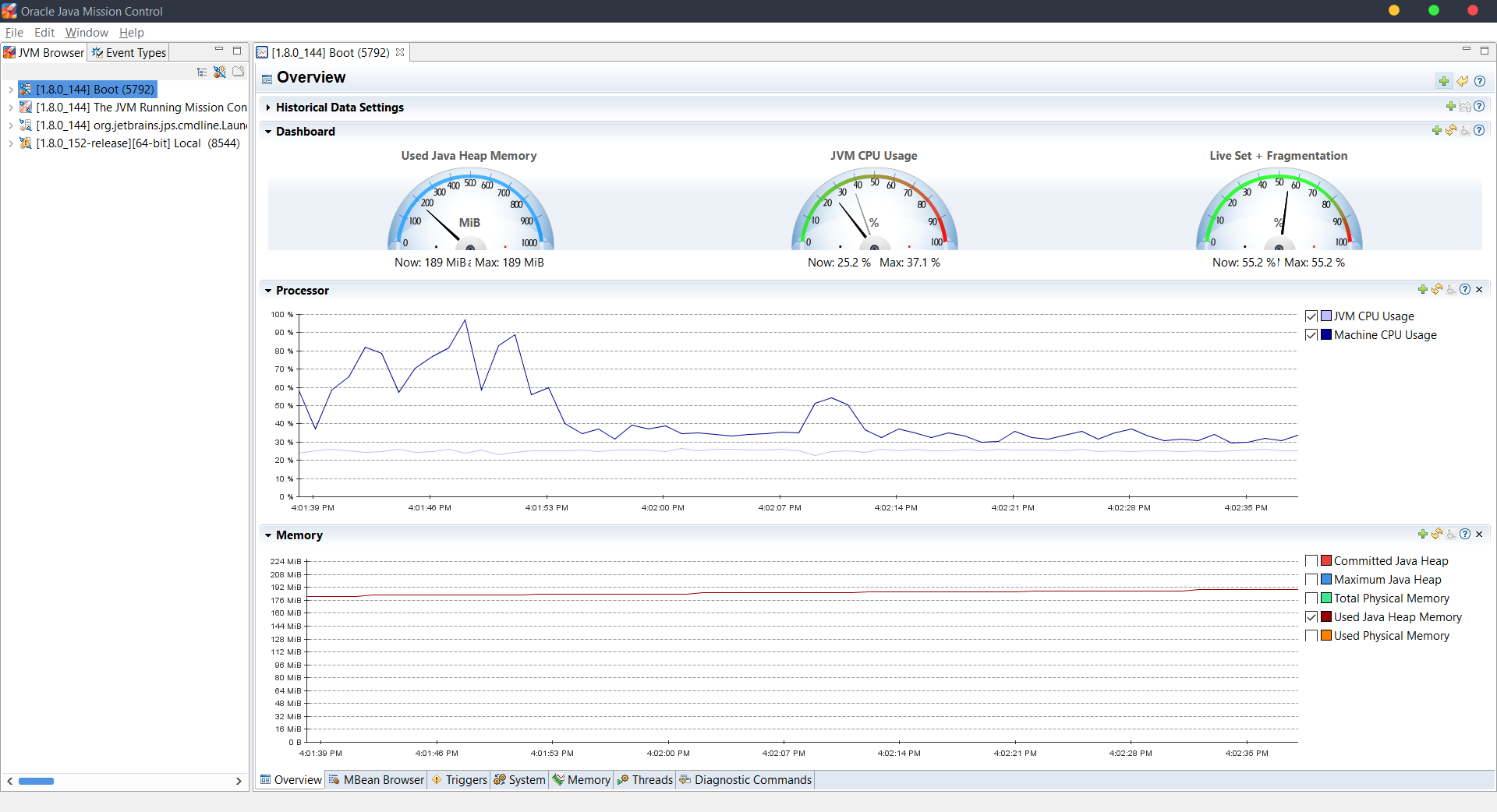Open help for Historical Data Settings section
This screenshot has width=1497, height=812.
point(1479,107)
